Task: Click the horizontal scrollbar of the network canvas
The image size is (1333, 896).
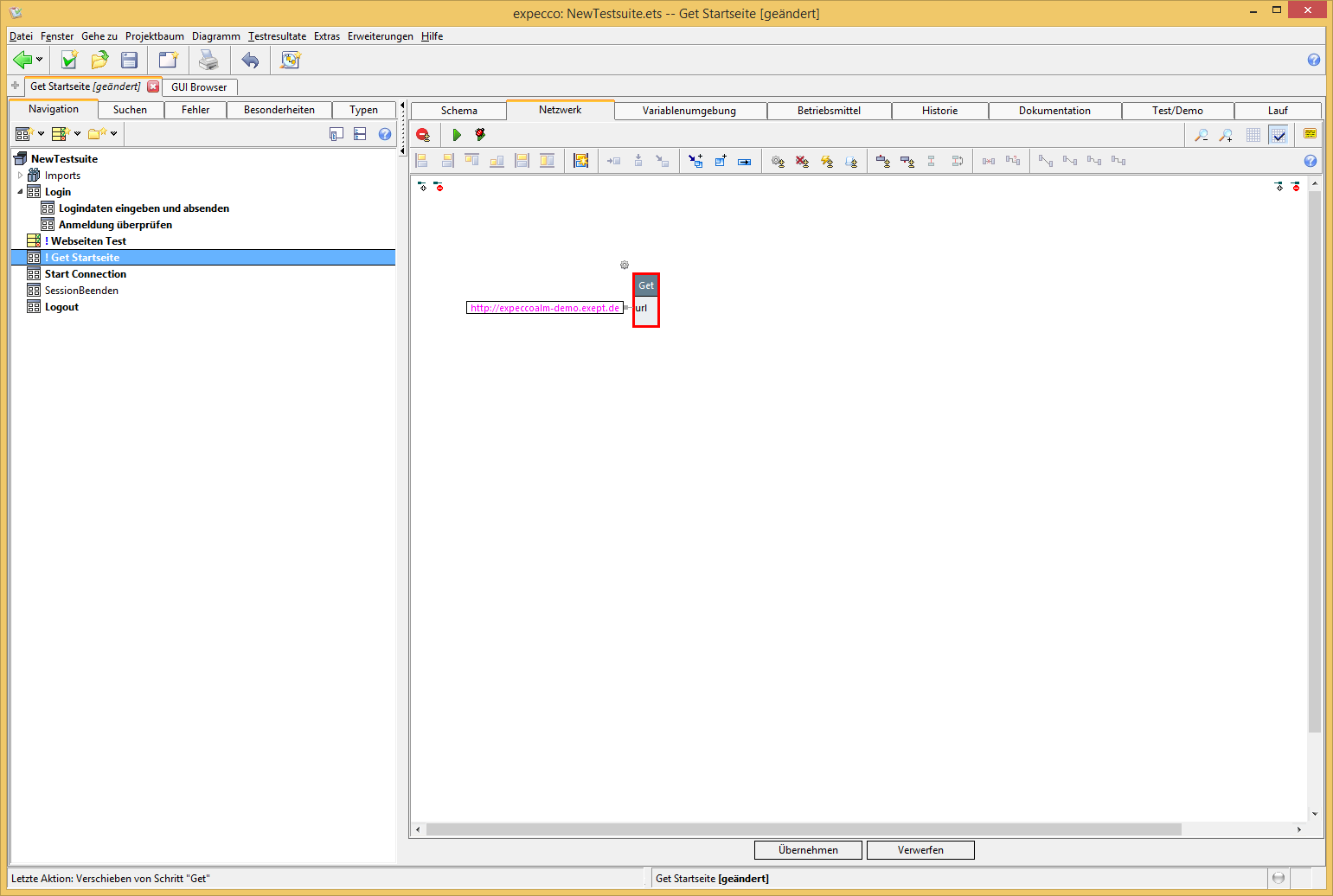Action: coord(804,829)
